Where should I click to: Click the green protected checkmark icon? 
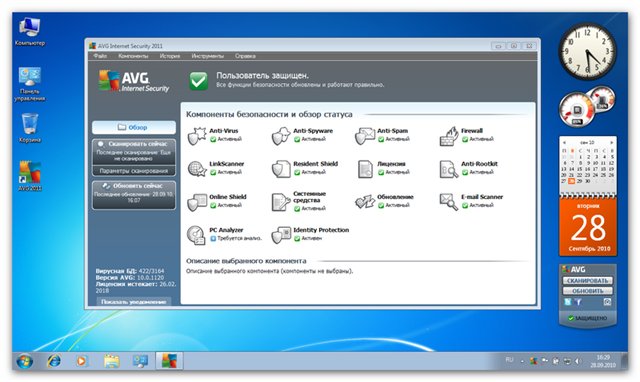[198, 80]
